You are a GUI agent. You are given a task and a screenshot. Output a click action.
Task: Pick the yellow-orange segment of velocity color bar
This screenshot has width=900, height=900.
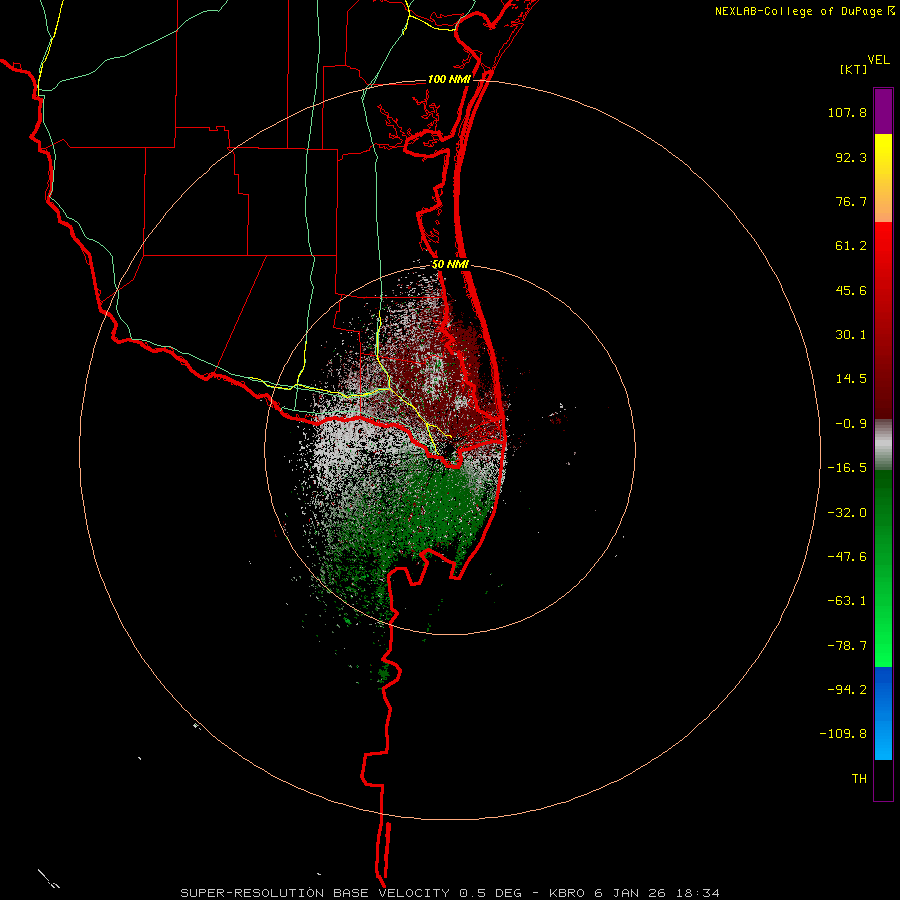click(883, 178)
